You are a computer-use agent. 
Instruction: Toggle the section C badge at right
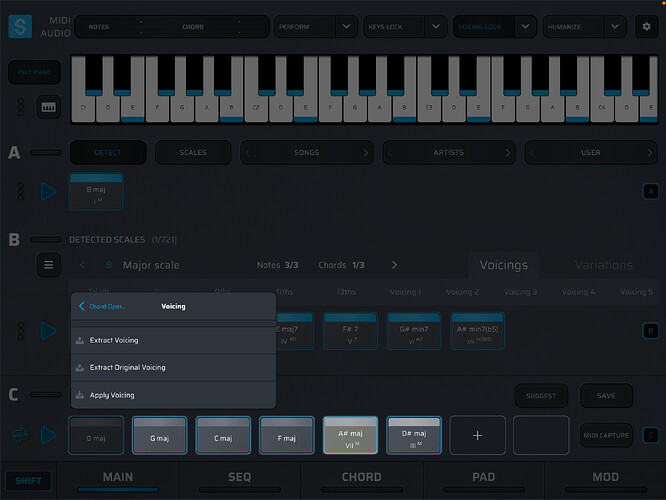(x=651, y=435)
